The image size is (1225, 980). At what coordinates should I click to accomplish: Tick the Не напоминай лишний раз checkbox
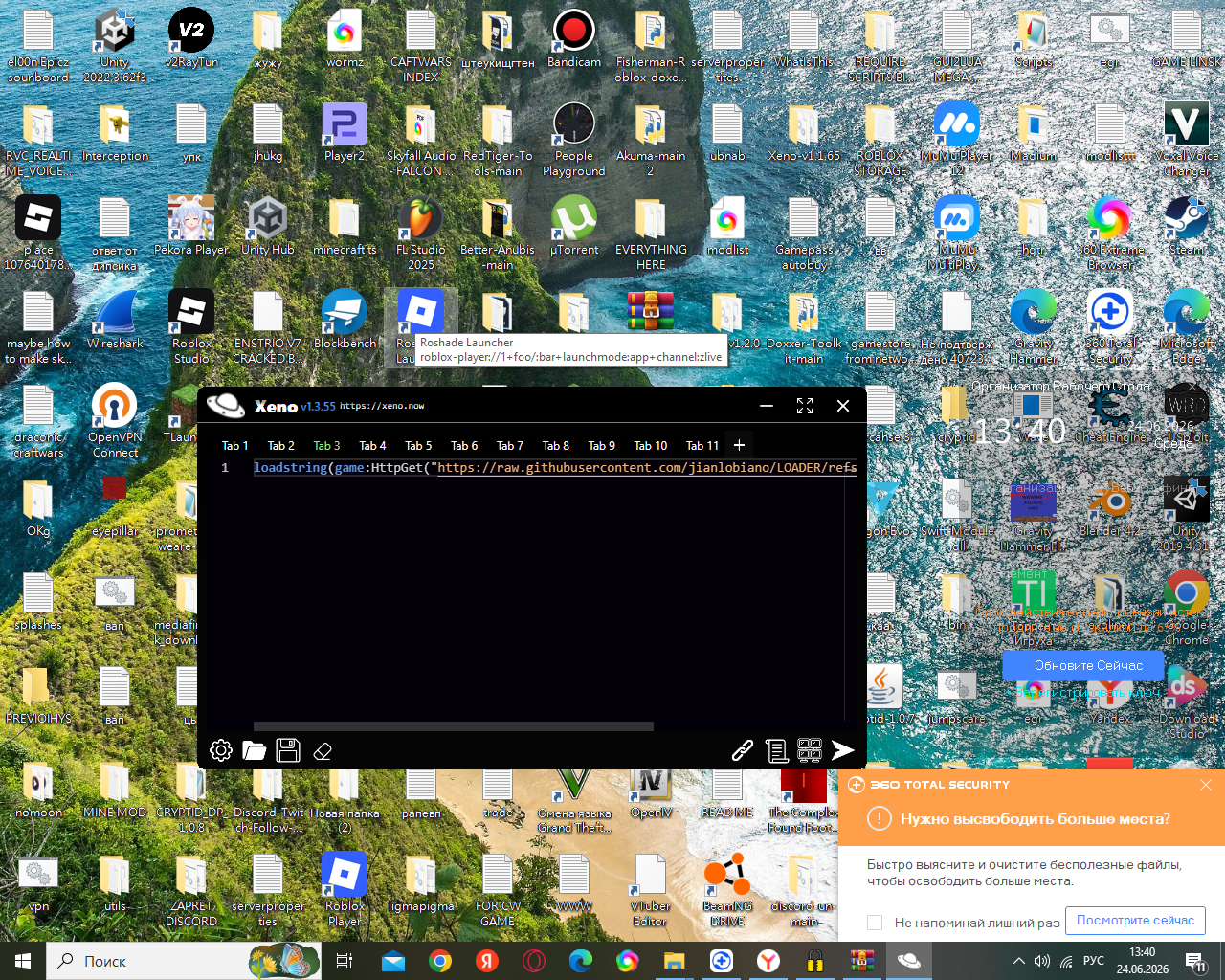pos(875,923)
